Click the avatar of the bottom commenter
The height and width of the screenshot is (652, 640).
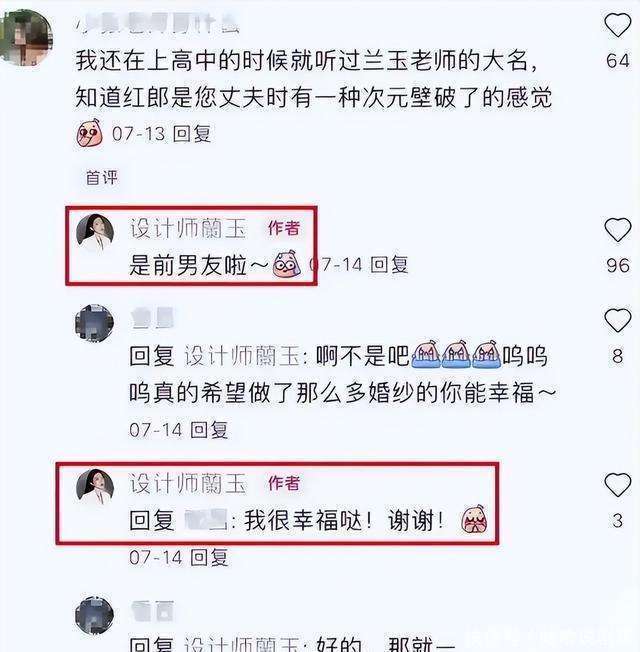[x=94, y=616]
